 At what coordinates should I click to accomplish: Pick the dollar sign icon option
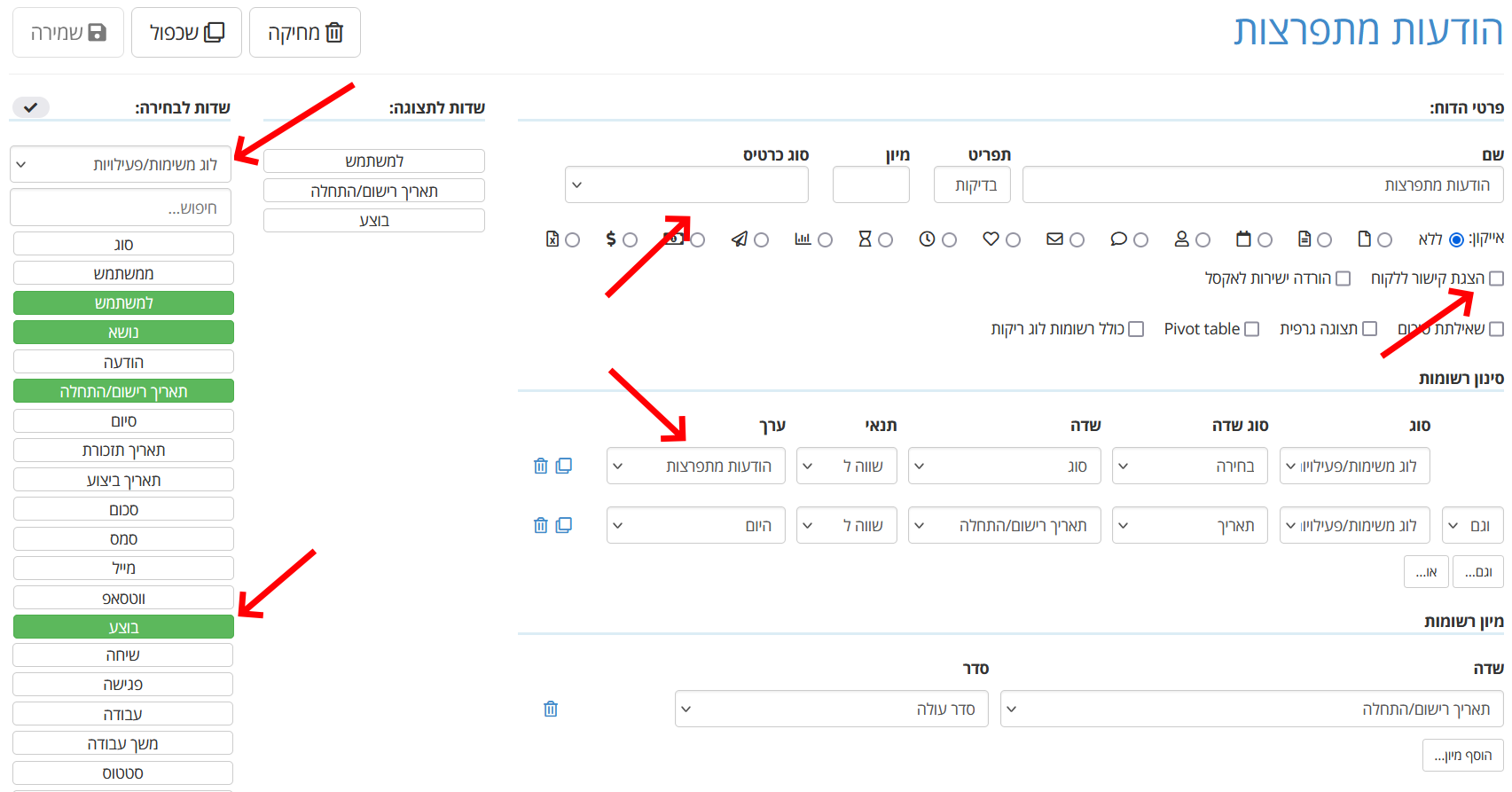tap(630, 240)
